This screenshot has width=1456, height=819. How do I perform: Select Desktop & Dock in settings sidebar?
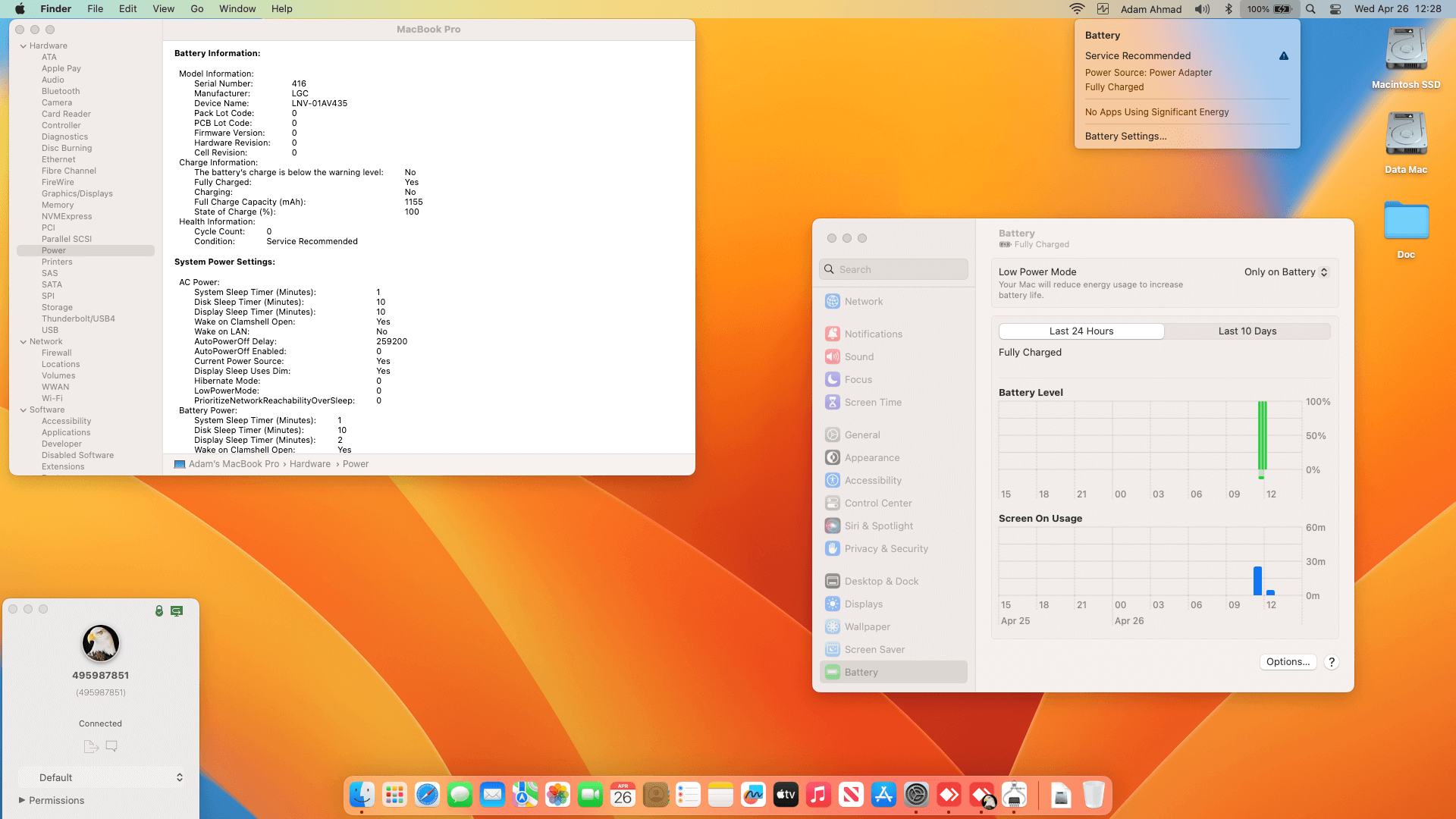pyautogui.click(x=893, y=581)
